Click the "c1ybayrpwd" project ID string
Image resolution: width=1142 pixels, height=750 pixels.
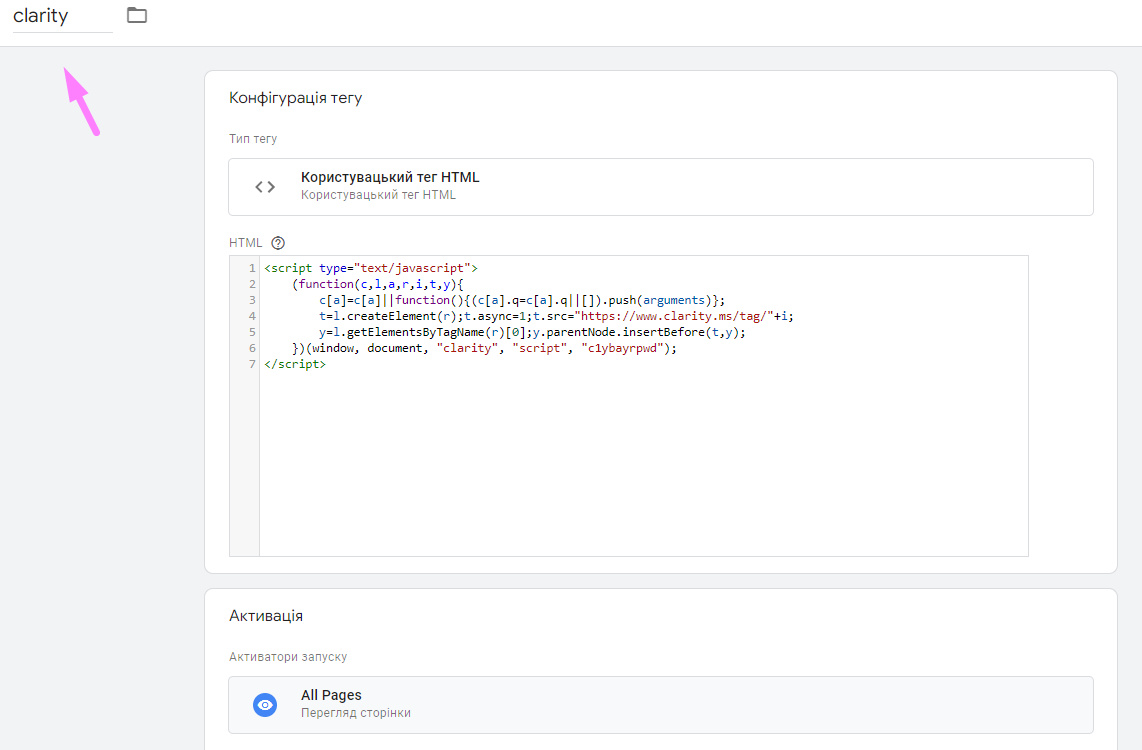click(x=620, y=348)
